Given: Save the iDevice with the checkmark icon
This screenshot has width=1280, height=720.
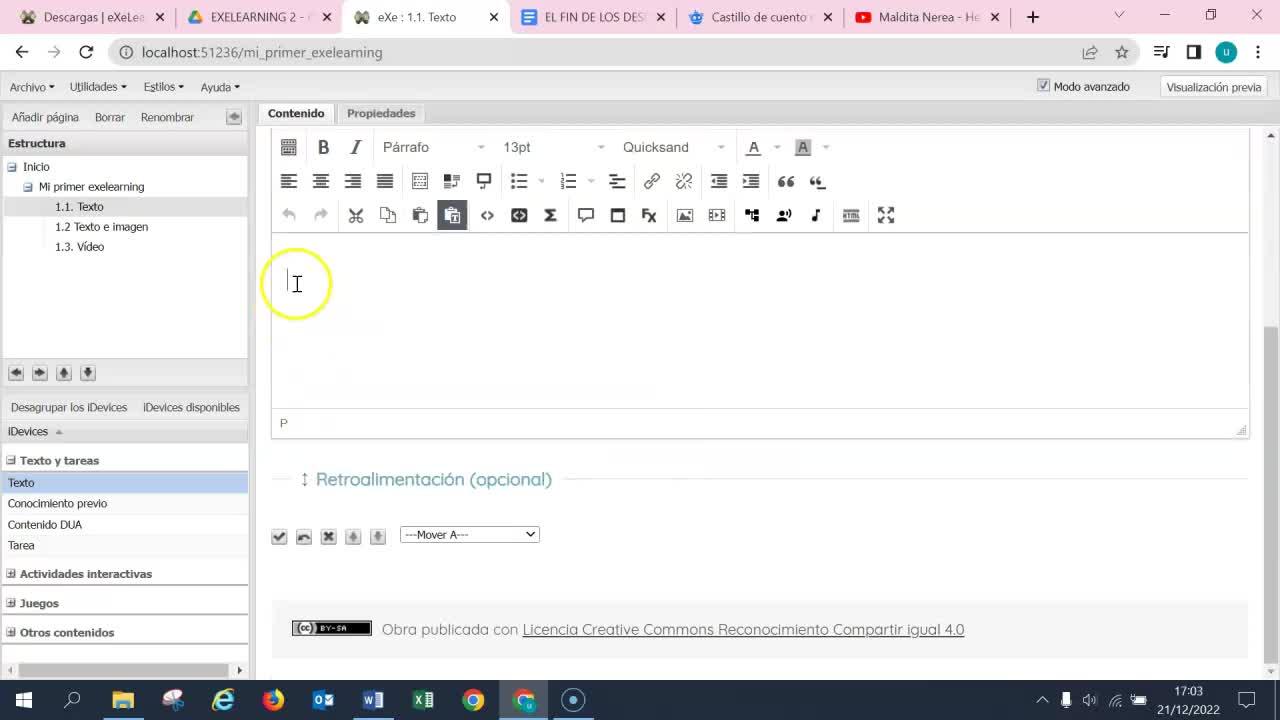Looking at the screenshot, I should [279, 537].
